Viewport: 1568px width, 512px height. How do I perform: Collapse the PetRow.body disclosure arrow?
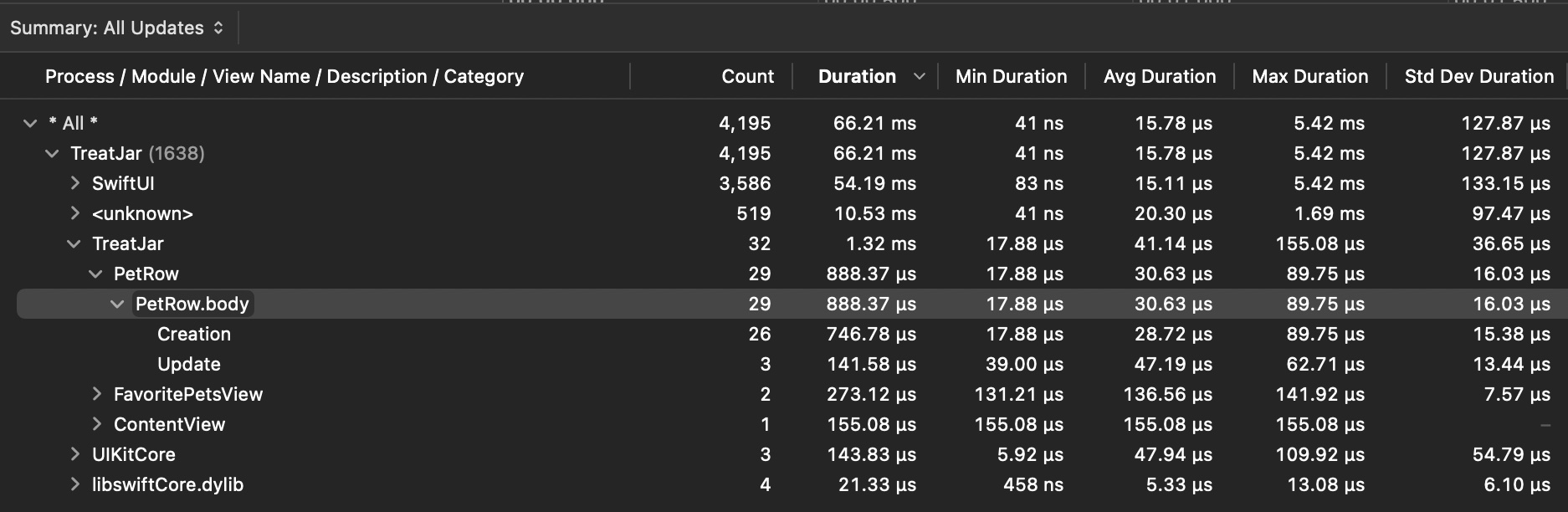[117, 305]
